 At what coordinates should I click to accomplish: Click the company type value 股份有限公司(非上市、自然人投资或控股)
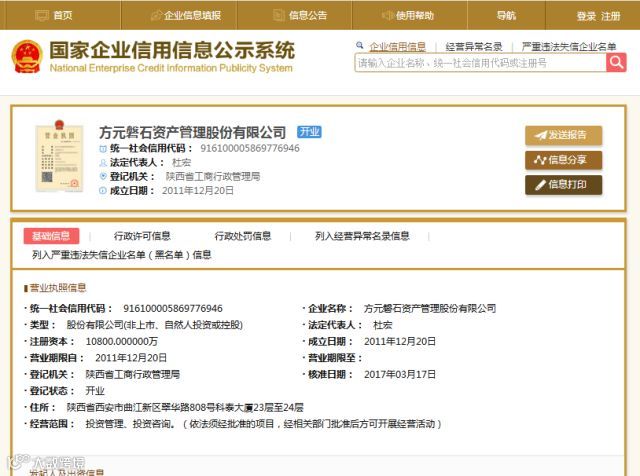pyautogui.click(x=155, y=325)
